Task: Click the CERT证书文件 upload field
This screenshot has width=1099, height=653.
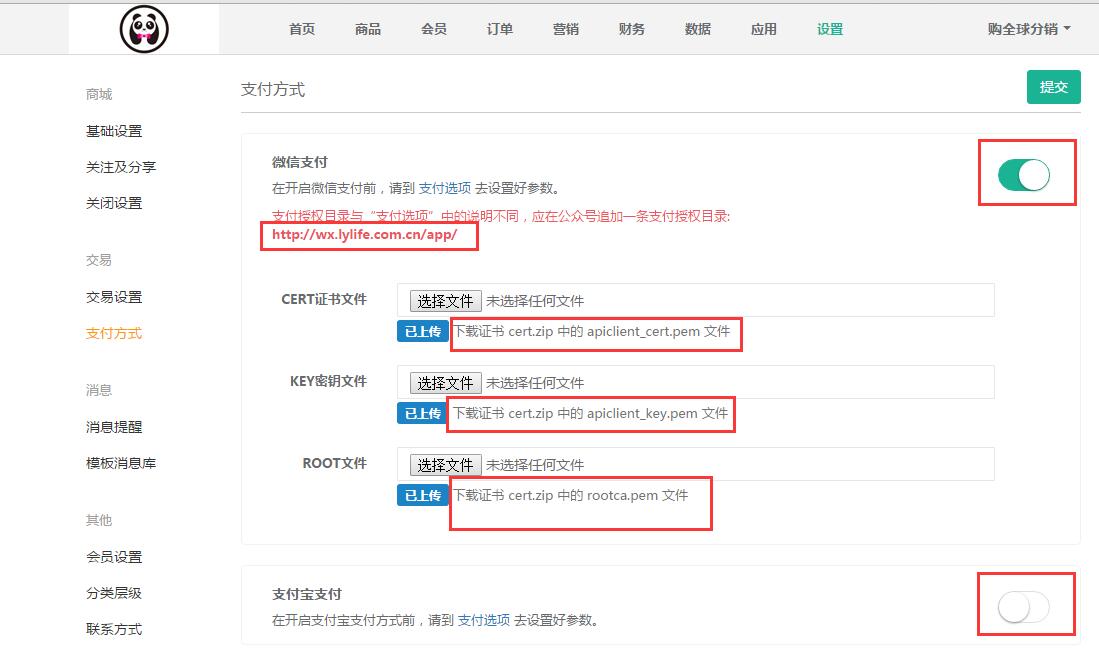Action: click(695, 301)
